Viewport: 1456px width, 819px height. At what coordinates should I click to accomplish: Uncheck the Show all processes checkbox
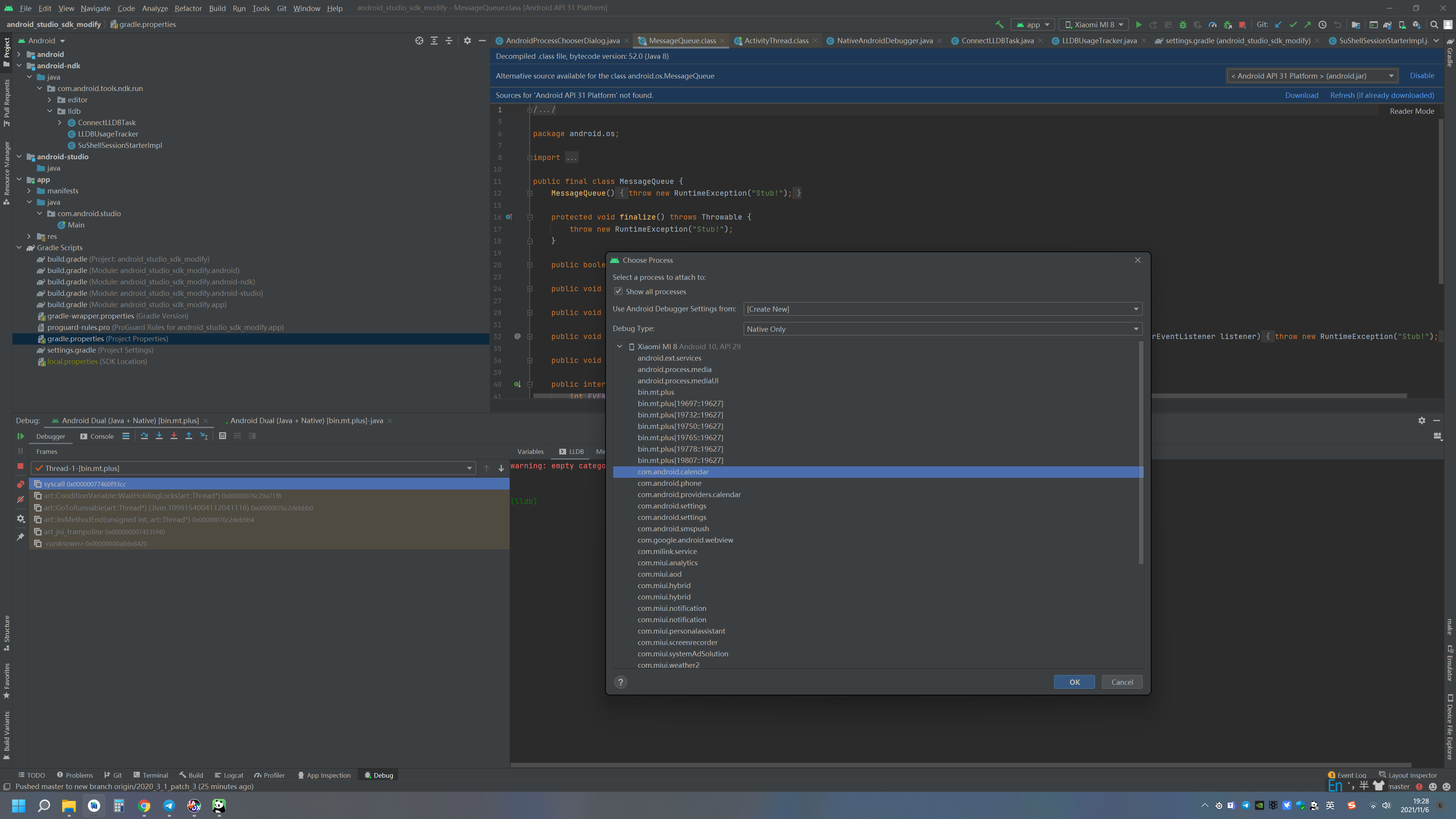tap(618, 292)
